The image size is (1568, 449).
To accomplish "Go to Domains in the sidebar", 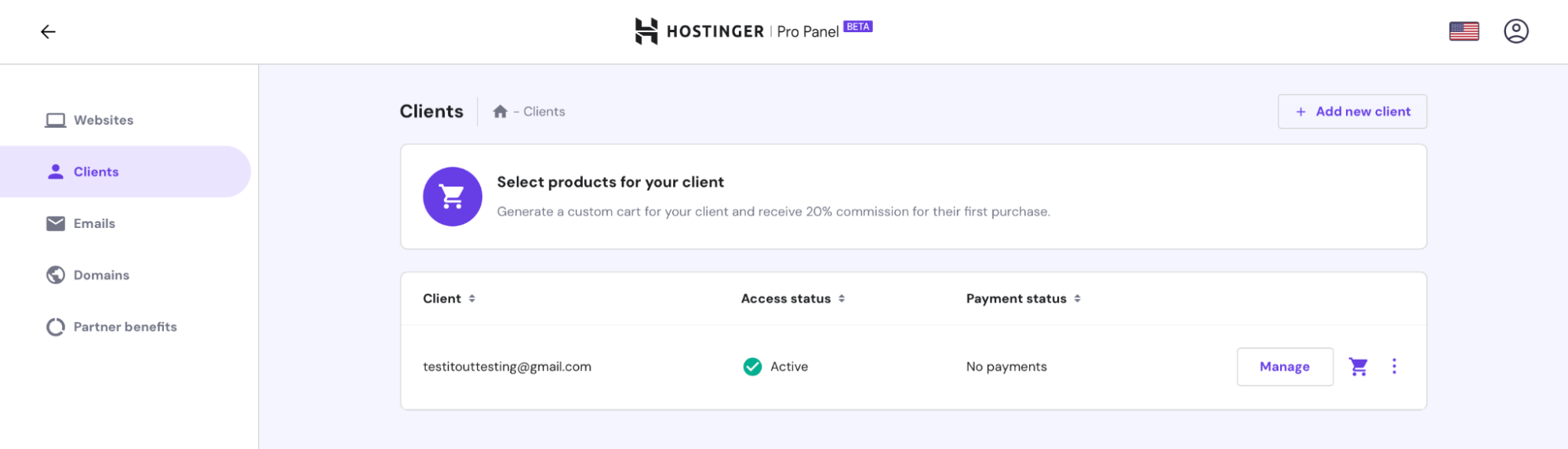I will (x=101, y=275).
